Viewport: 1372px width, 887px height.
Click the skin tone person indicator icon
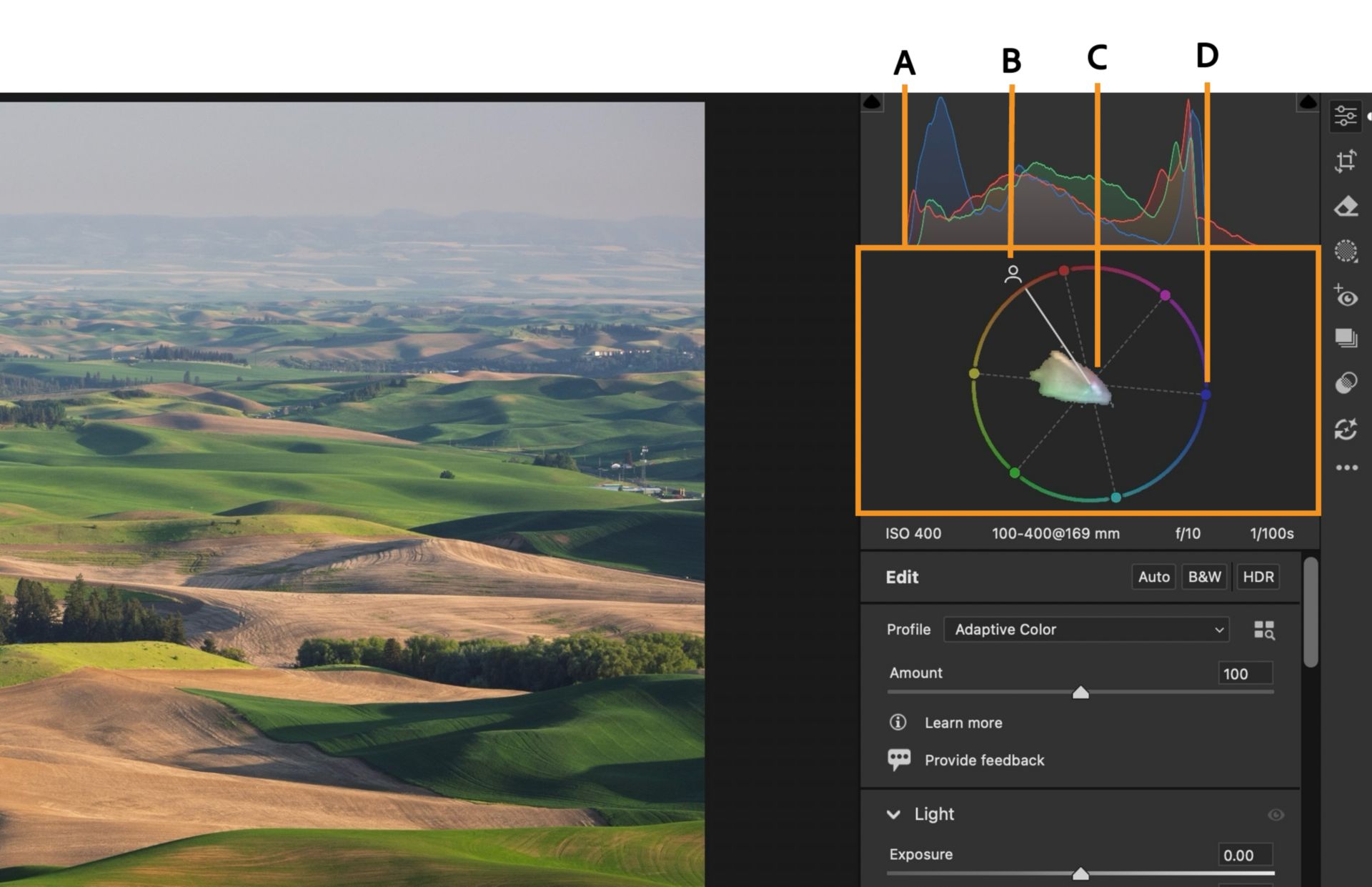1012,274
